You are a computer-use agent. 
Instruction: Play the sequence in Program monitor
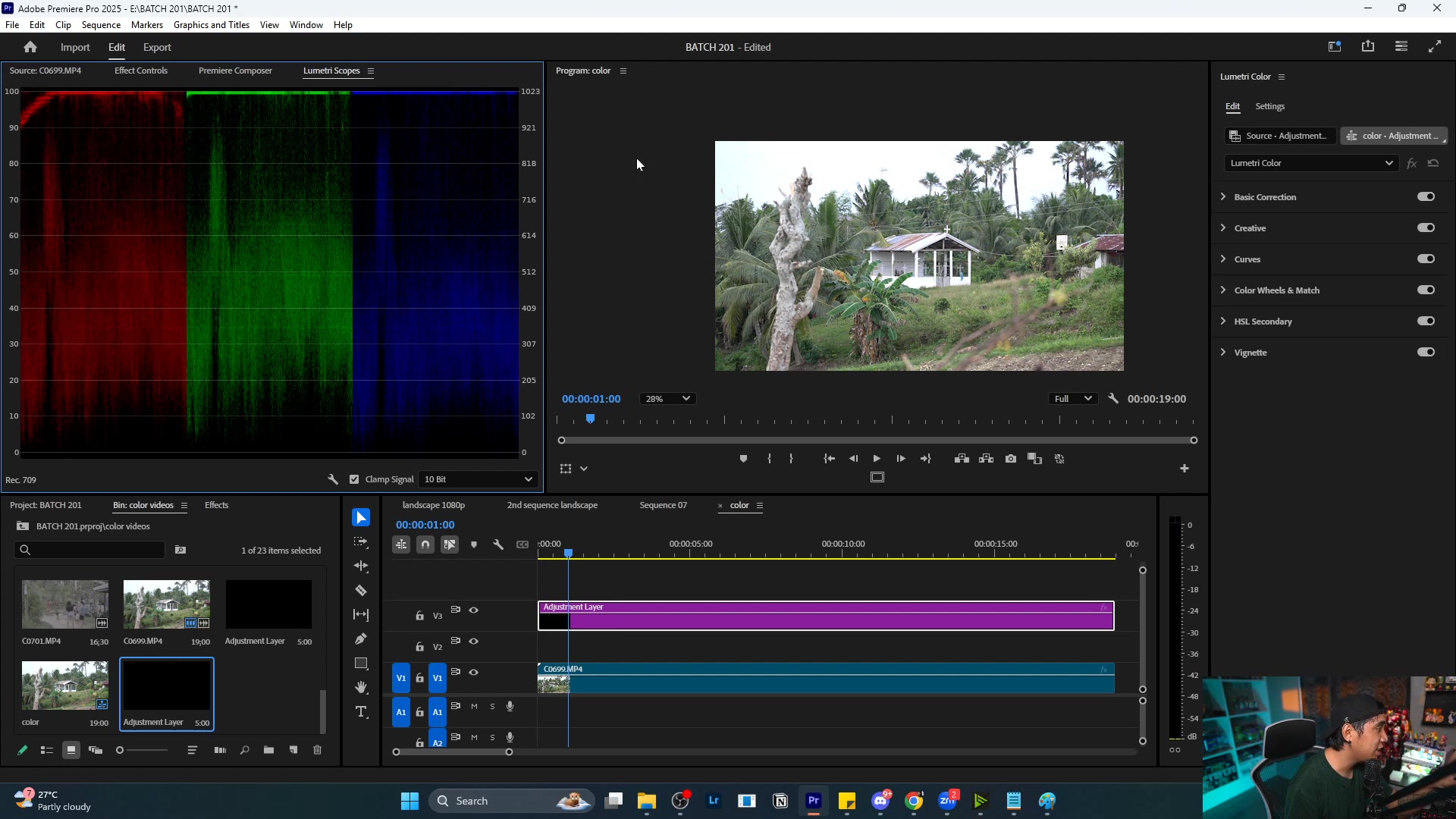click(x=877, y=459)
